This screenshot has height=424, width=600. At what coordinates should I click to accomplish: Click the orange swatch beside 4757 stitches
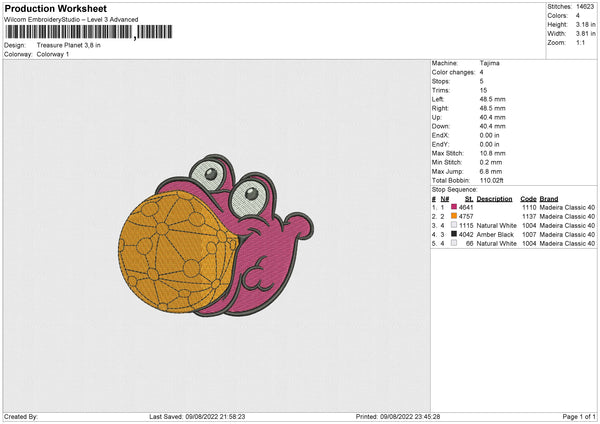point(454,216)
